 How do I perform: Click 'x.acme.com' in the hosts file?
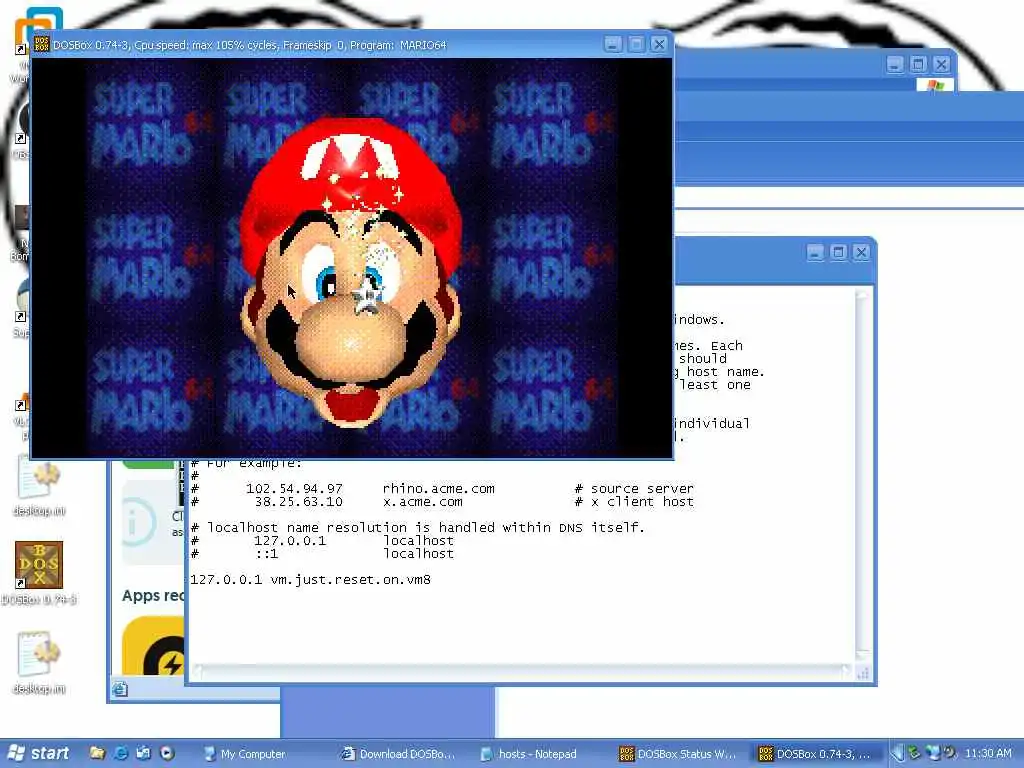423,502
